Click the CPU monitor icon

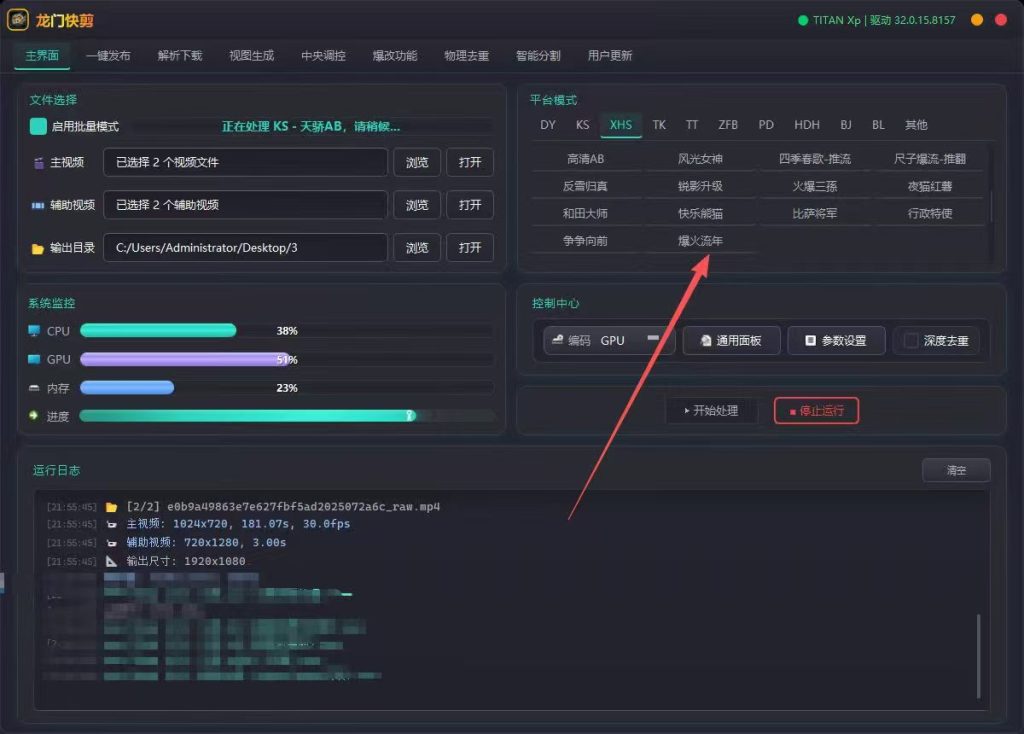[34, 331]
